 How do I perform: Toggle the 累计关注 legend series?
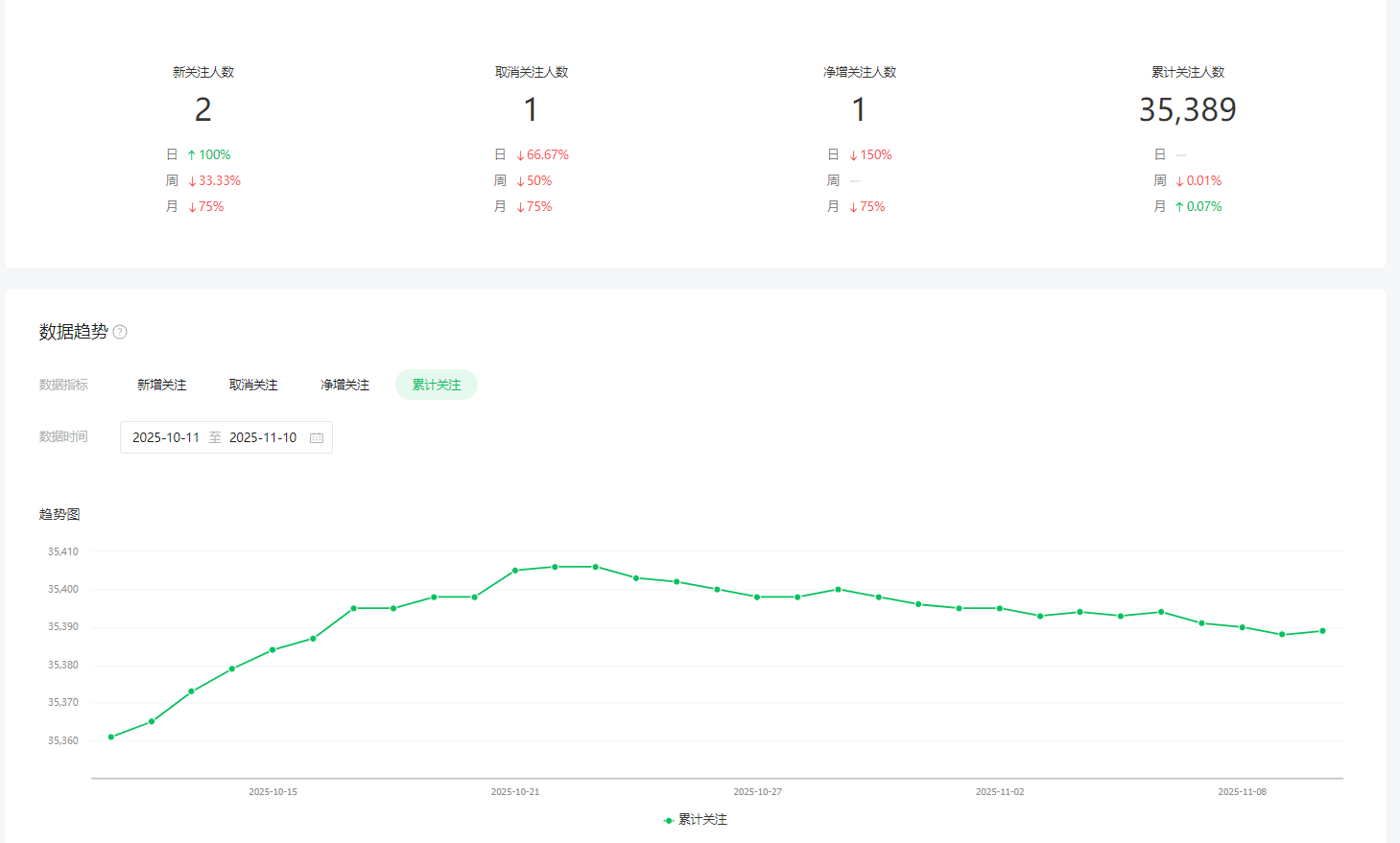pyautogui.click(x=695, y=820)
